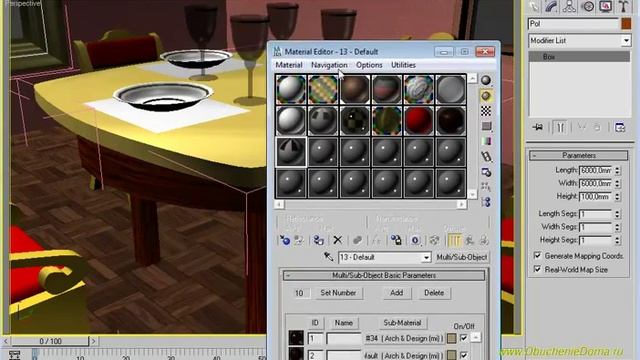Screen dimensions: 640x360
Task: Open the Utilities menu in Material Editor
Action: 403,65
